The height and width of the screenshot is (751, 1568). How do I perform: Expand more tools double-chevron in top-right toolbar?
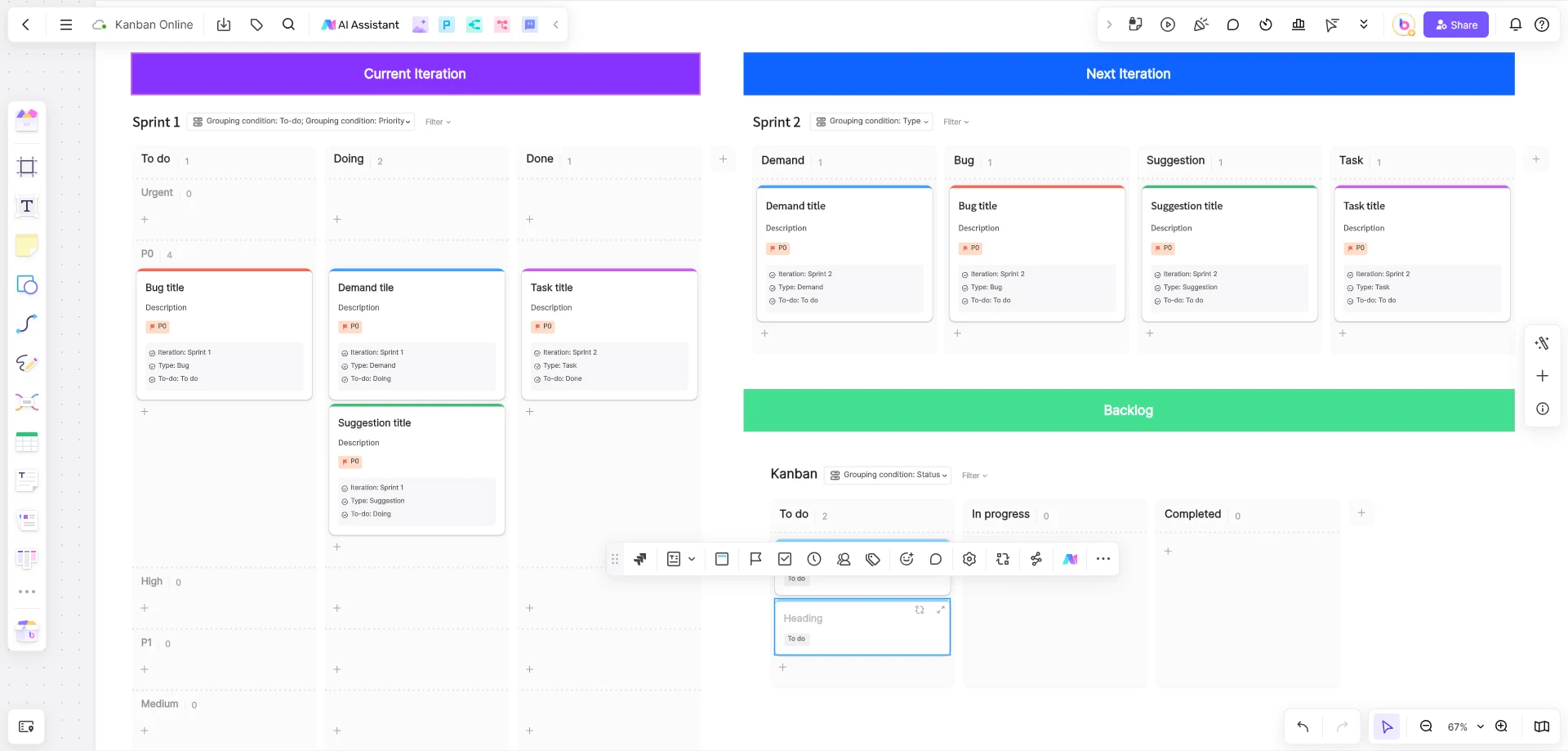pos(1364,25)
